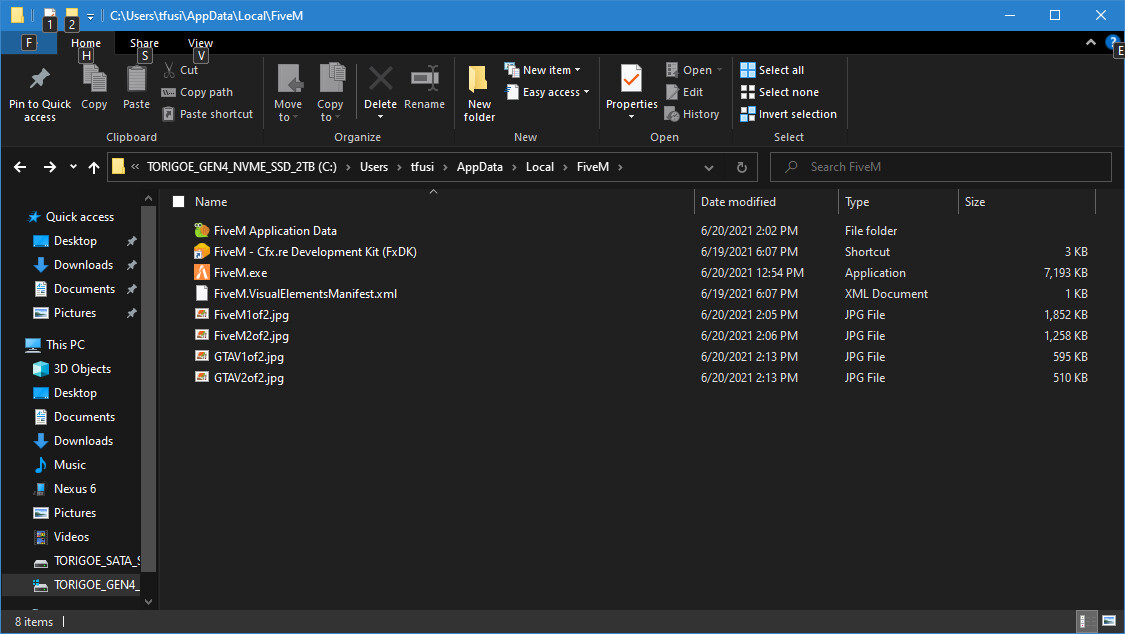This screenshot has height=634, width=1125.
Task: Select the FxDK shortcut file
Action: pyautogui.click(x=315, y=252)
